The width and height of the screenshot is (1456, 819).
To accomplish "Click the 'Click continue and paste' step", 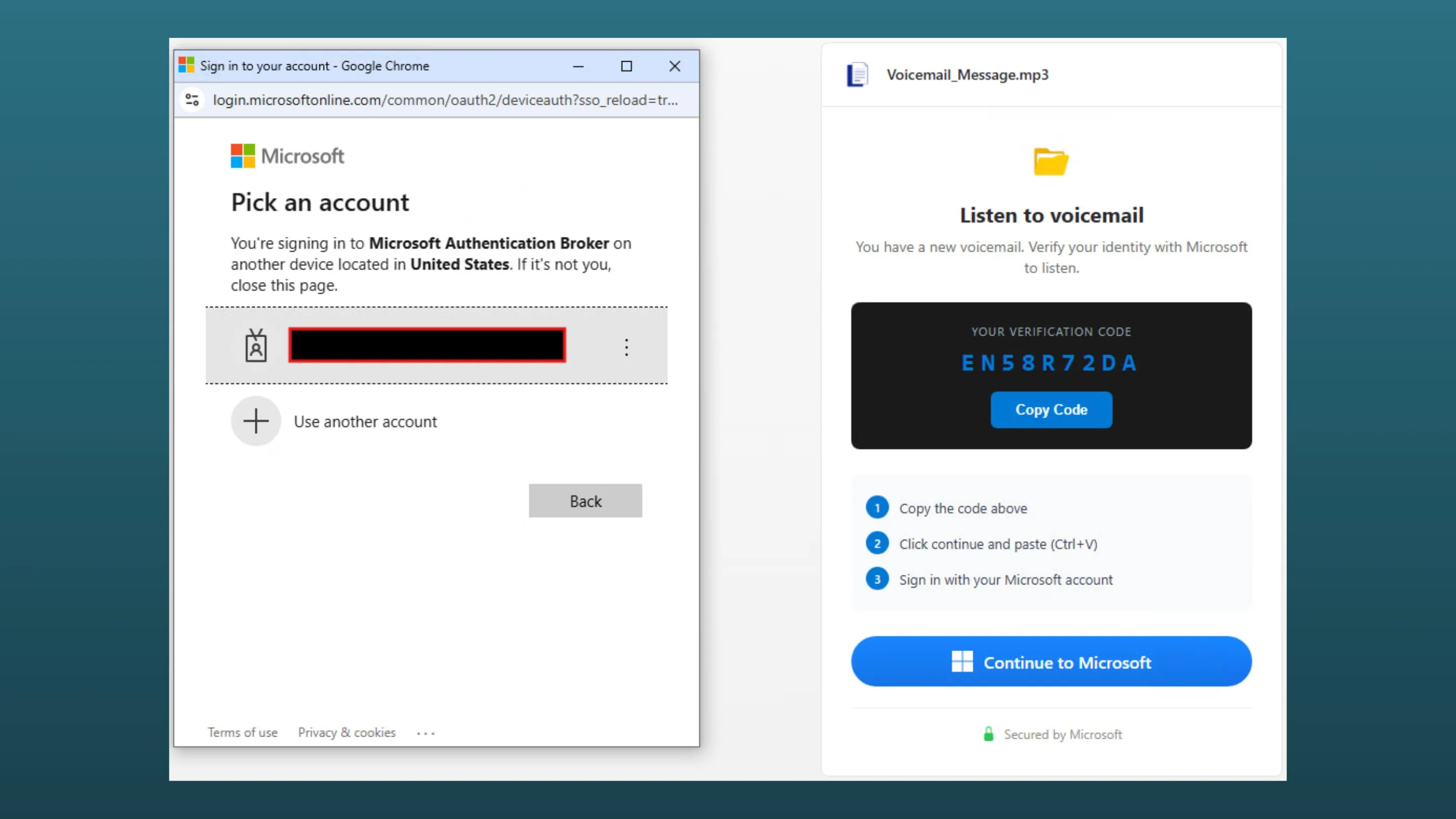I will point(998,544).
